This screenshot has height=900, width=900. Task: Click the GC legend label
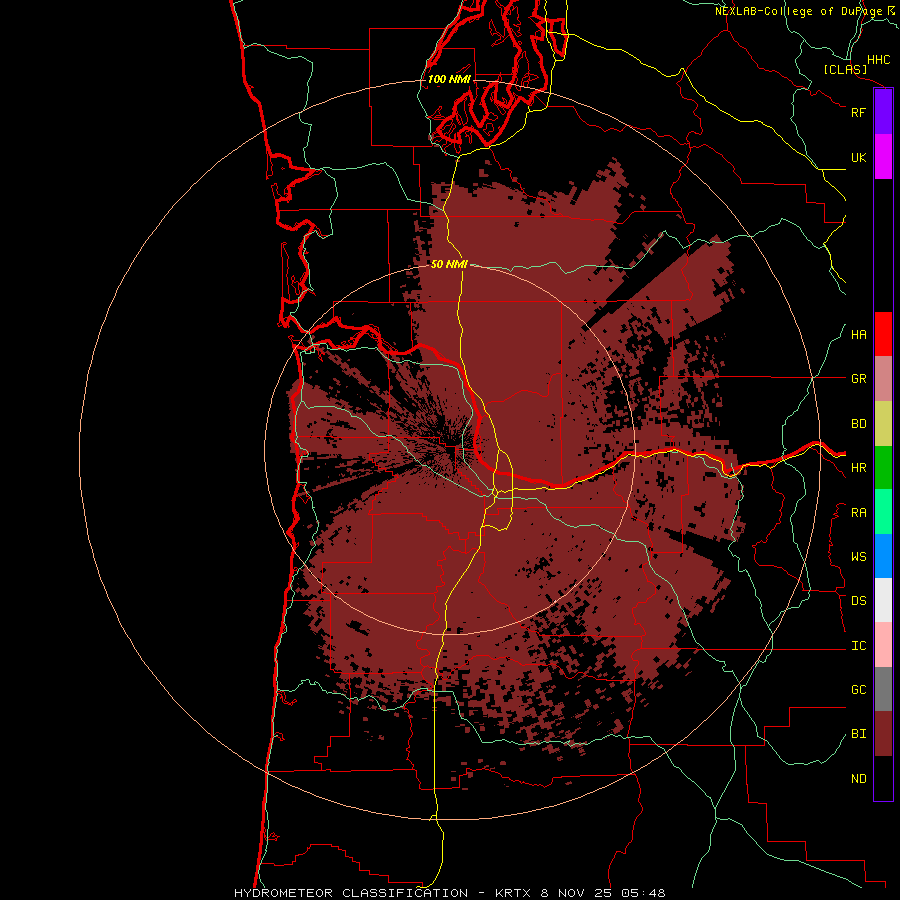pos(858,690)
